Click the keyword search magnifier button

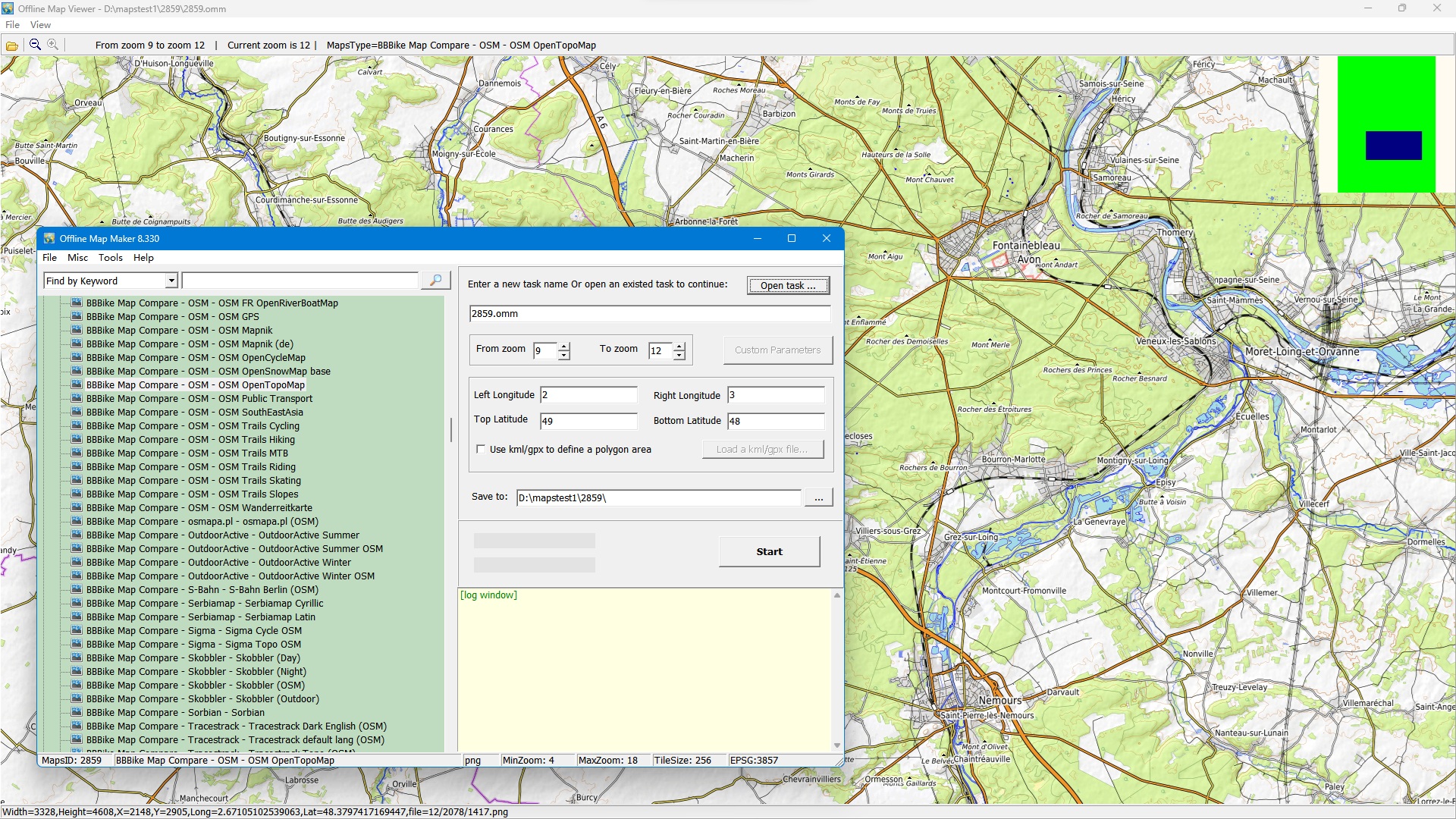pyautogui.click(x=435, y=281)
